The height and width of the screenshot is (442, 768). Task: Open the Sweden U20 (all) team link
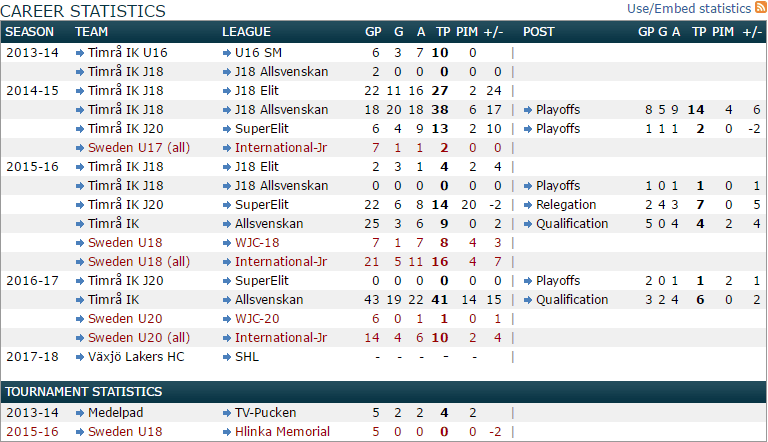coord(138,338)
